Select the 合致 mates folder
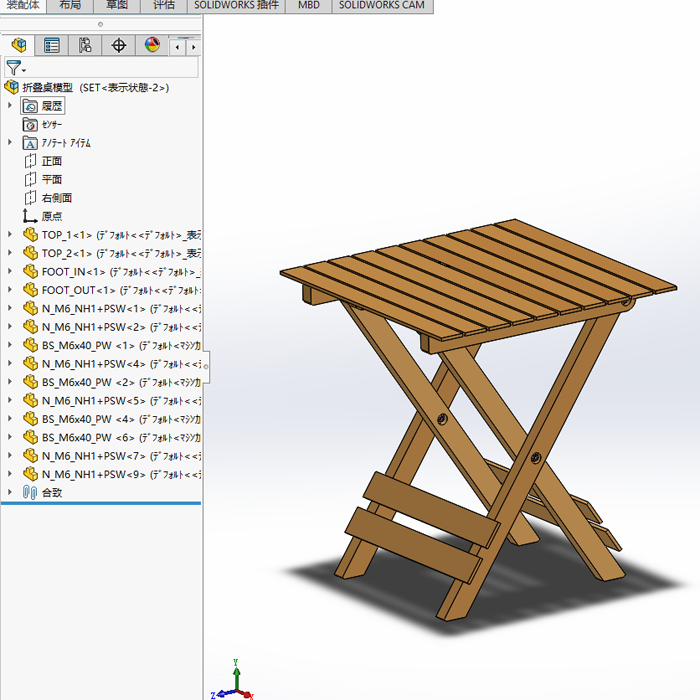 pos(42,492)
